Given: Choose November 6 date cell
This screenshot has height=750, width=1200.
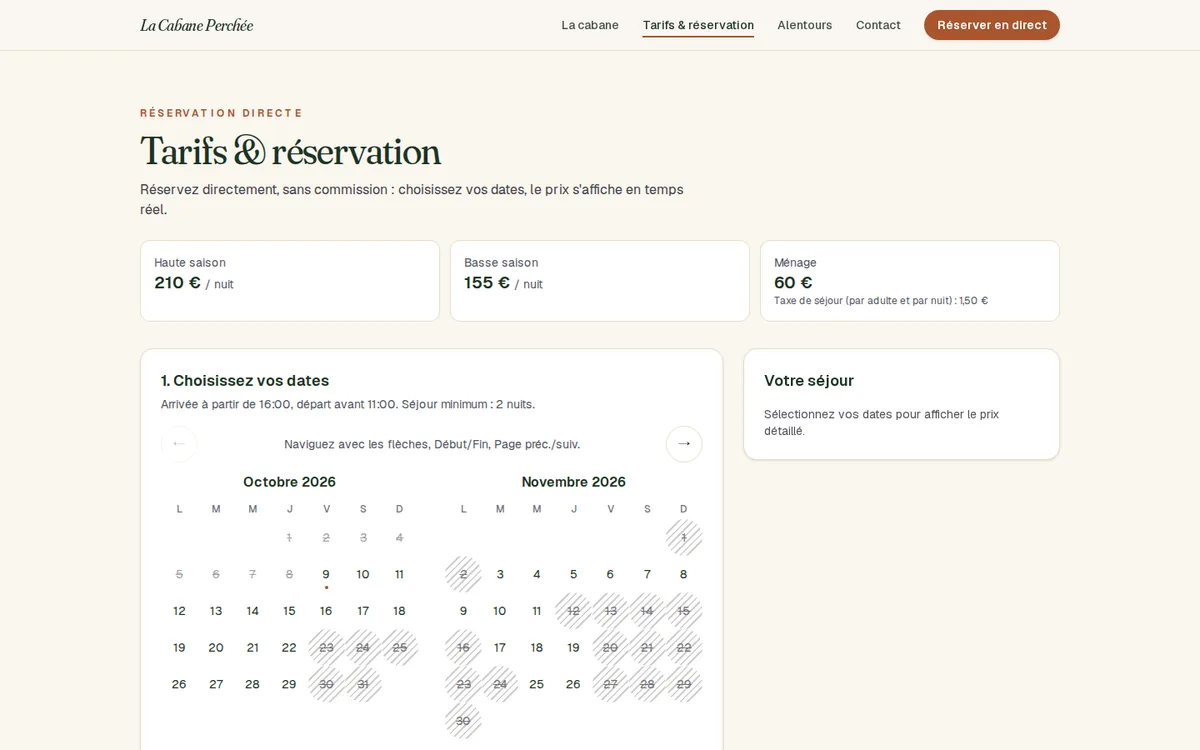Looking at the screenshot, I should click(610, 574).
